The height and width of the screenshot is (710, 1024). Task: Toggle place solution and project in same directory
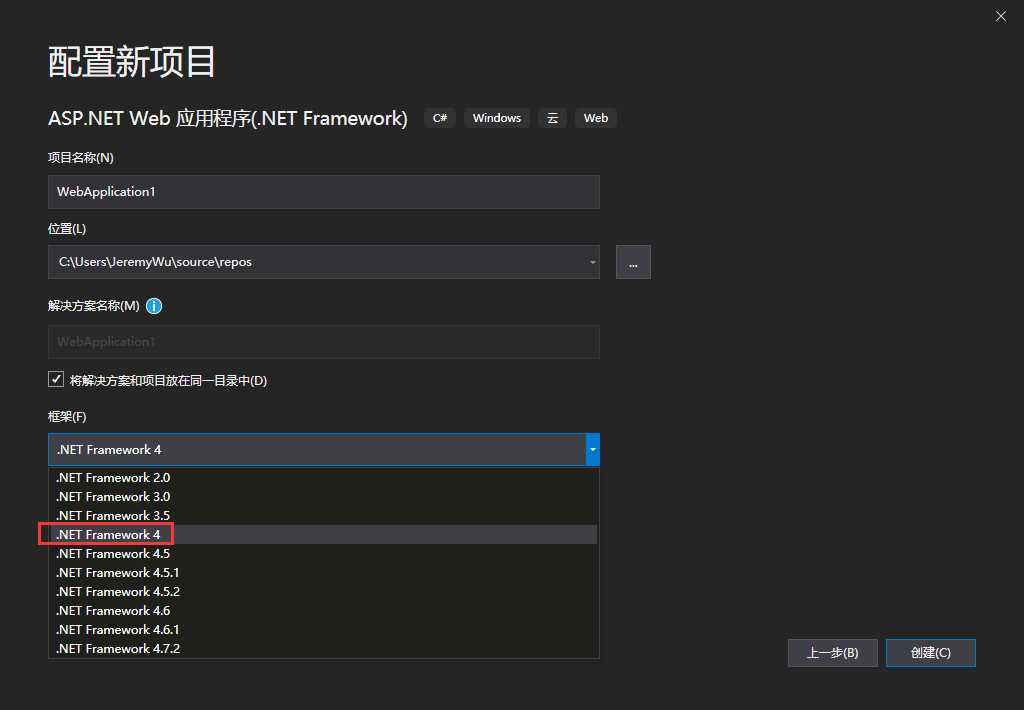click(x=56, y=379)
